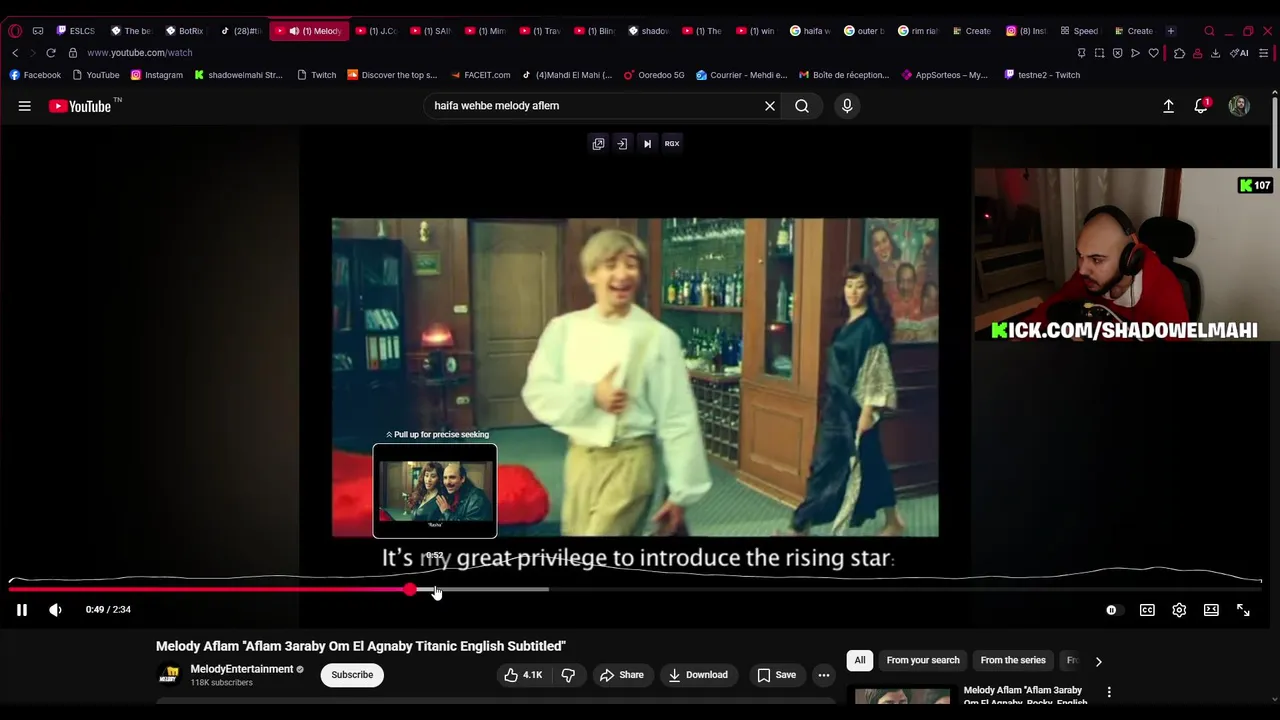This screenshot has height=720, width=1280.
Task: Enter full screen mode
Action: point(1243,610)
